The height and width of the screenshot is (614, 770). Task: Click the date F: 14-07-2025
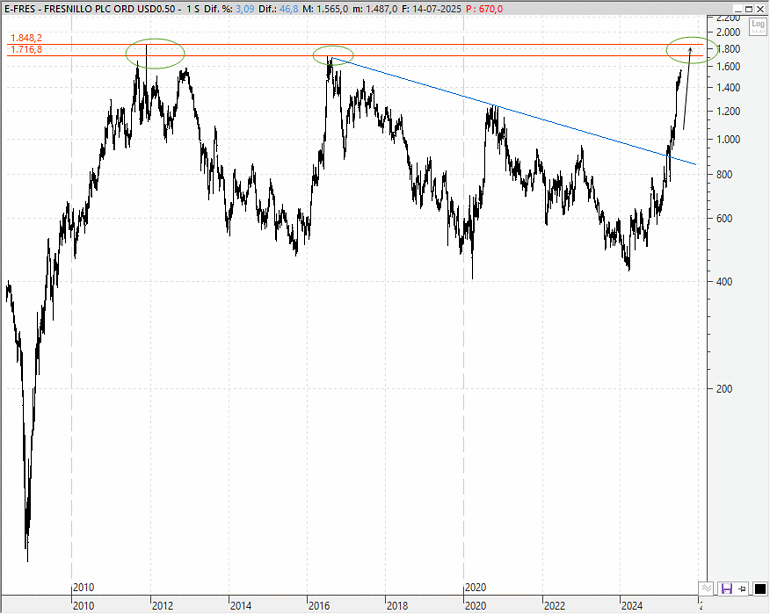[x=431, y=9]
